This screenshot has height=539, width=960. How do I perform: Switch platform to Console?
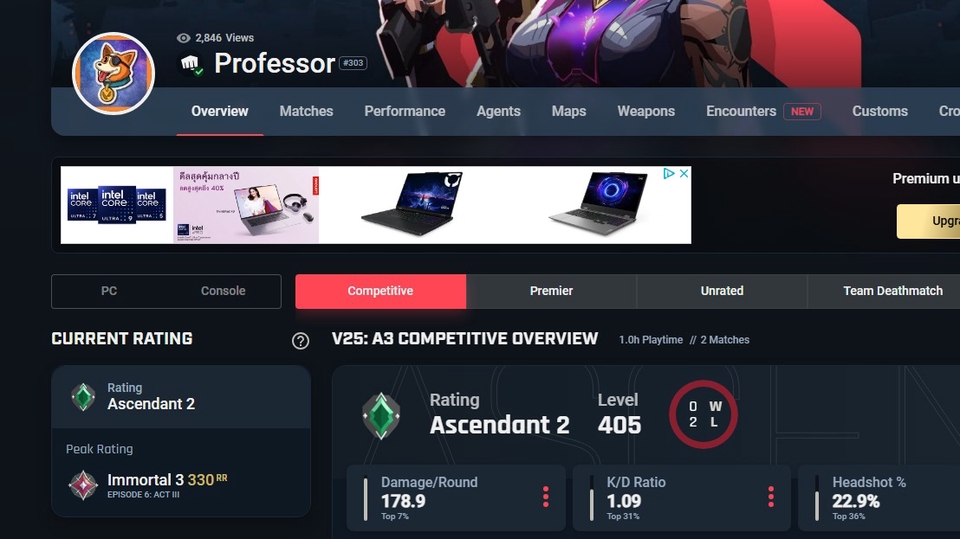[223, 291]
